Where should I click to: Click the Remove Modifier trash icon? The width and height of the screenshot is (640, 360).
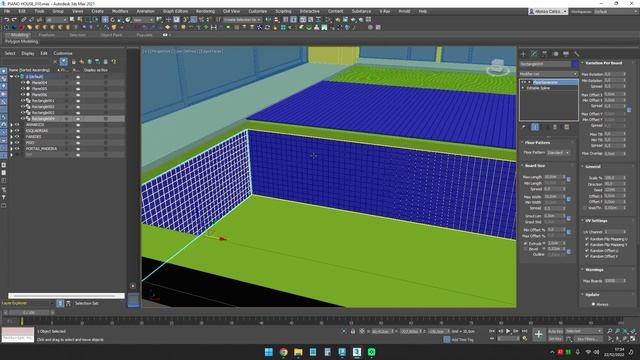click(x=555, y=127)
